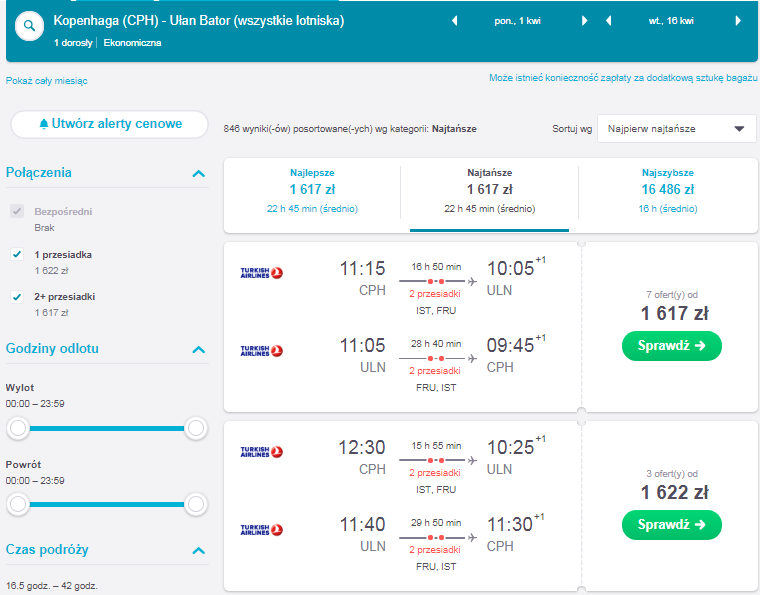760x595 pixels.
Task: Click Sprawdź for the 1 617 zł offer
Action: (671, 346)
